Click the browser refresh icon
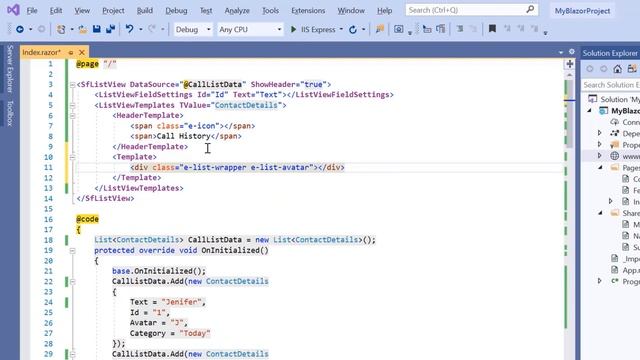Image resolution: width=640 pixels, height=360 pixels. point(353,29)
